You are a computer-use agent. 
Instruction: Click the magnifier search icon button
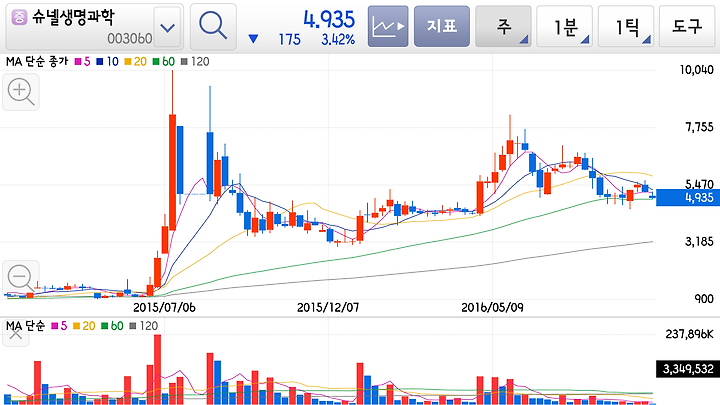click(214, 27)
